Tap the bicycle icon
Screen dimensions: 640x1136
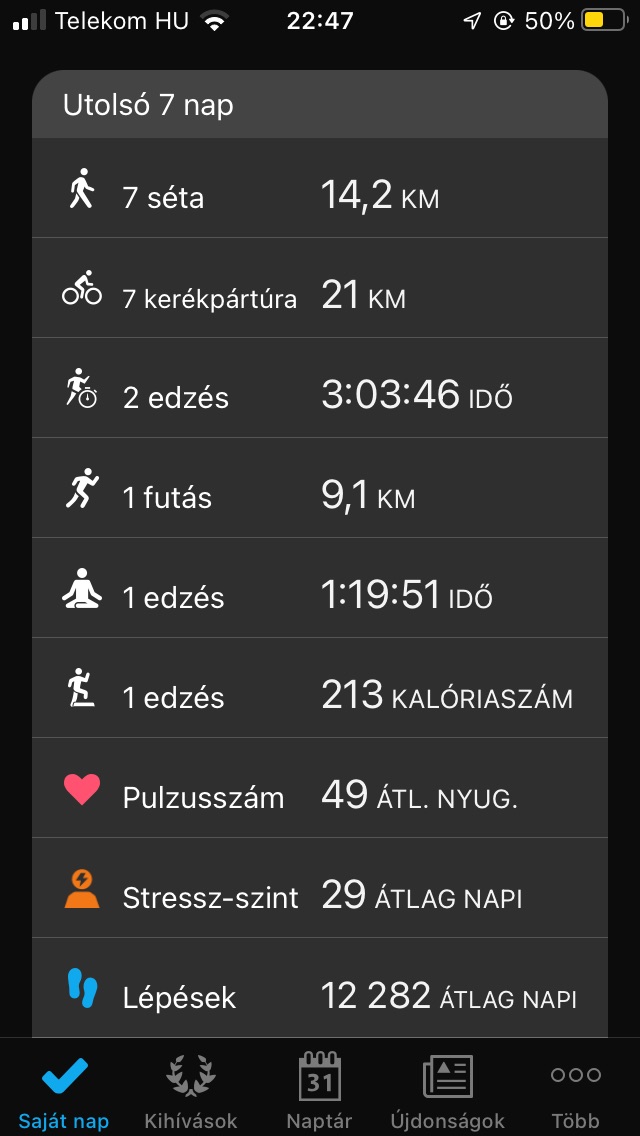coord(82,288)
